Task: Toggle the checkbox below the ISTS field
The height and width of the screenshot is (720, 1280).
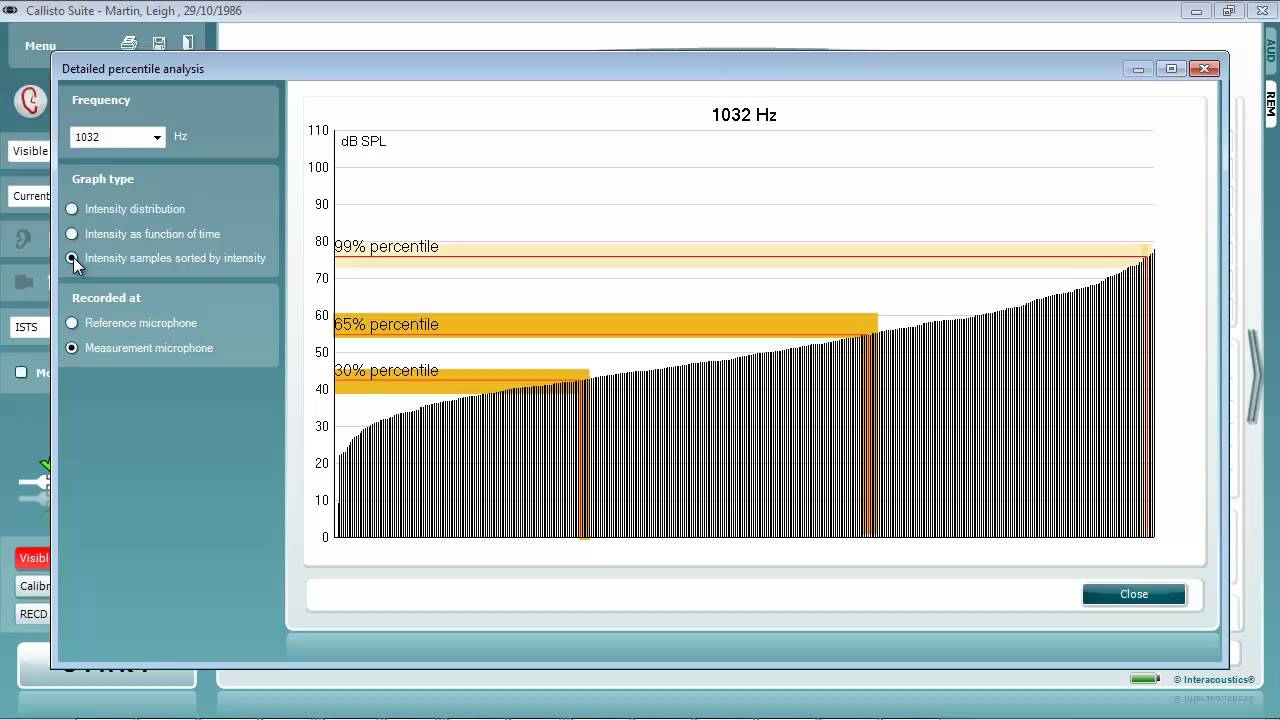Action: pos(21,373)
